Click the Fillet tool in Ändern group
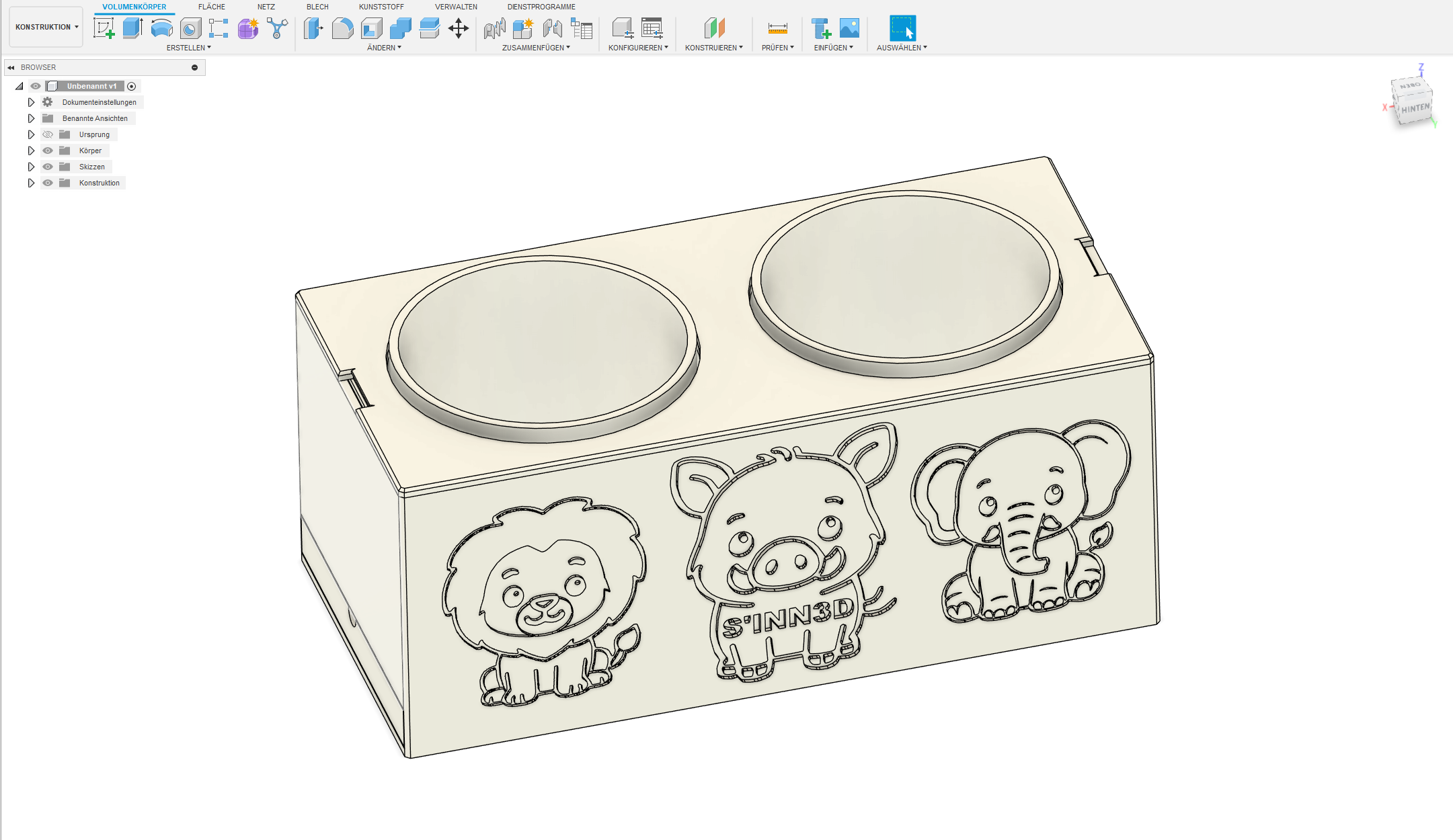1453x840 pixels. [342, 28]
